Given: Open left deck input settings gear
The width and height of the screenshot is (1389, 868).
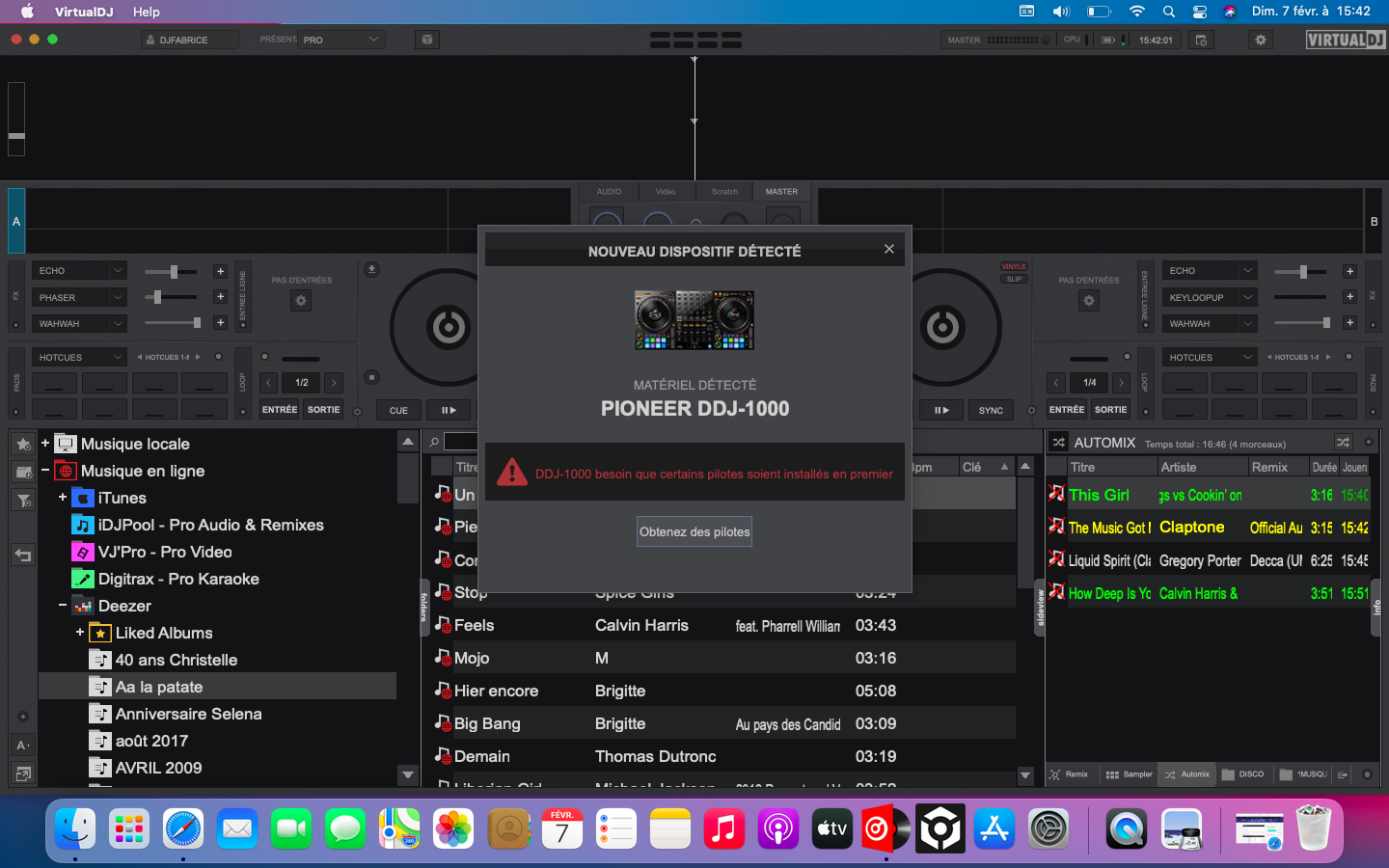Looking at the screenshot, I should 301,301.
